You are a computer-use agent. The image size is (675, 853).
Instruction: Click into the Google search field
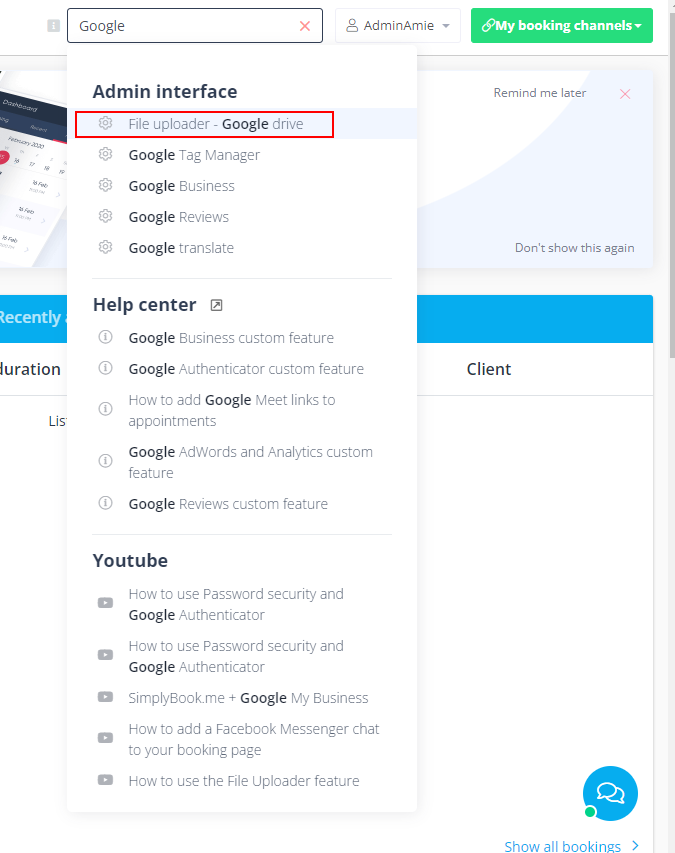pos(185,26)
